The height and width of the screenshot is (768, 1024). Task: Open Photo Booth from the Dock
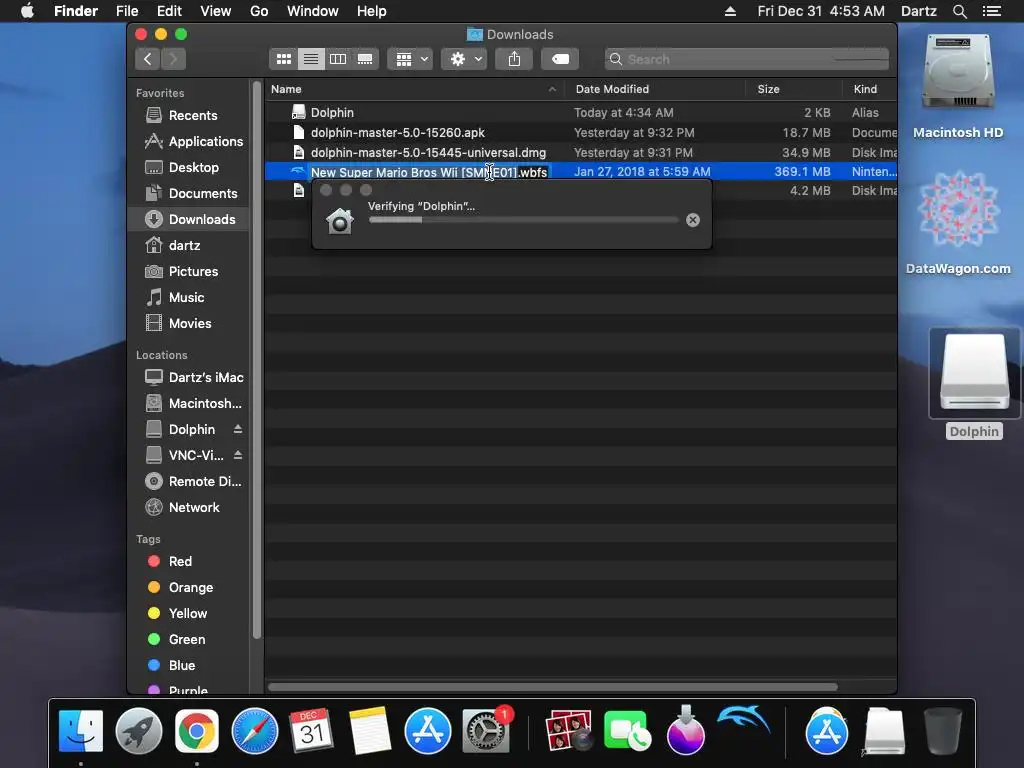point(568,731)
